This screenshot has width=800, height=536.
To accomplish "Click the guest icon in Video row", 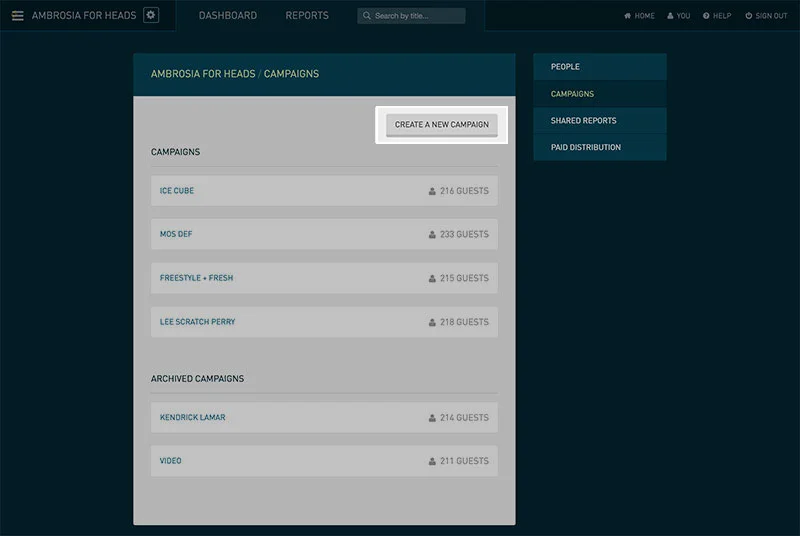I will coord(432,461).
